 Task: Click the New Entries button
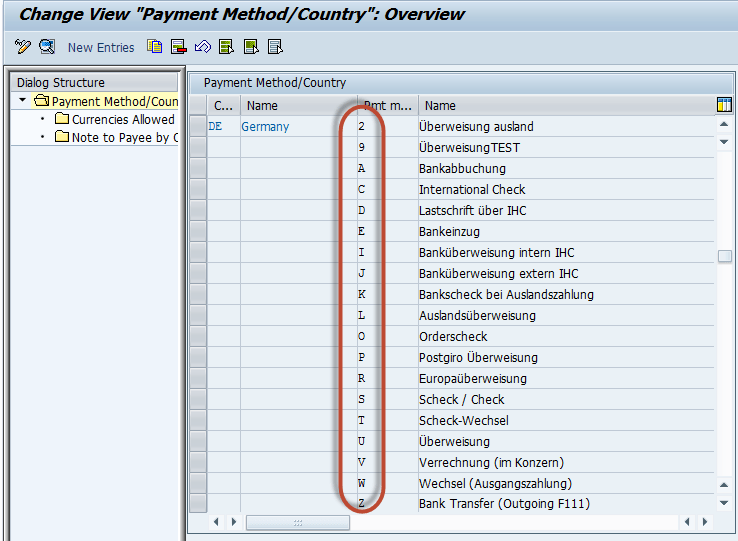coord(101,47)
